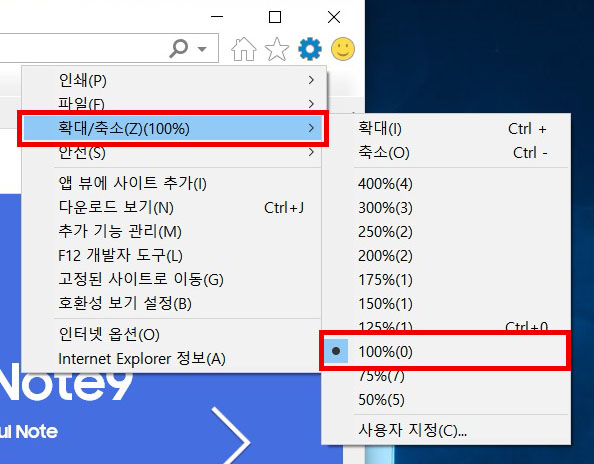Set zoom to 150%(1)
The image size is (594, 464).
click(x=446, y=303)
